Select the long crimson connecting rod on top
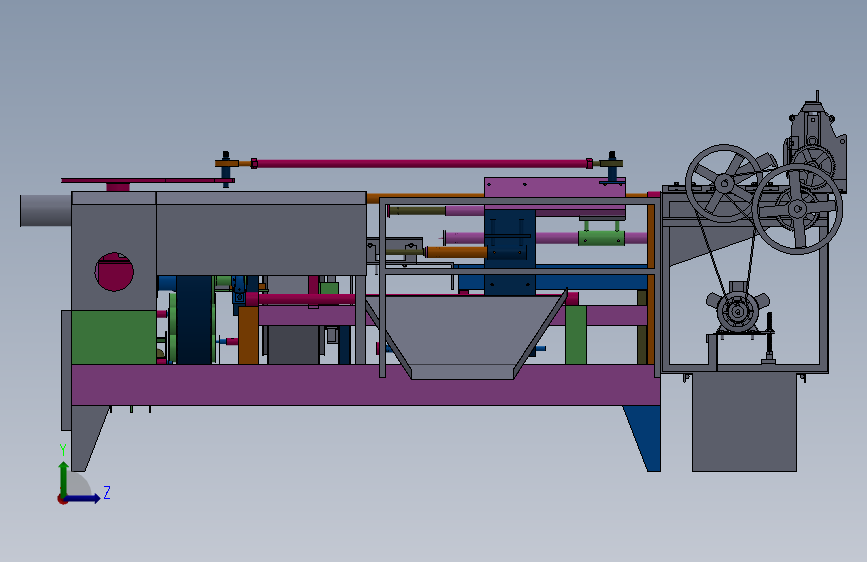Image resolution: width=867 pixels, height=562 pixels. tap(421, 164)
